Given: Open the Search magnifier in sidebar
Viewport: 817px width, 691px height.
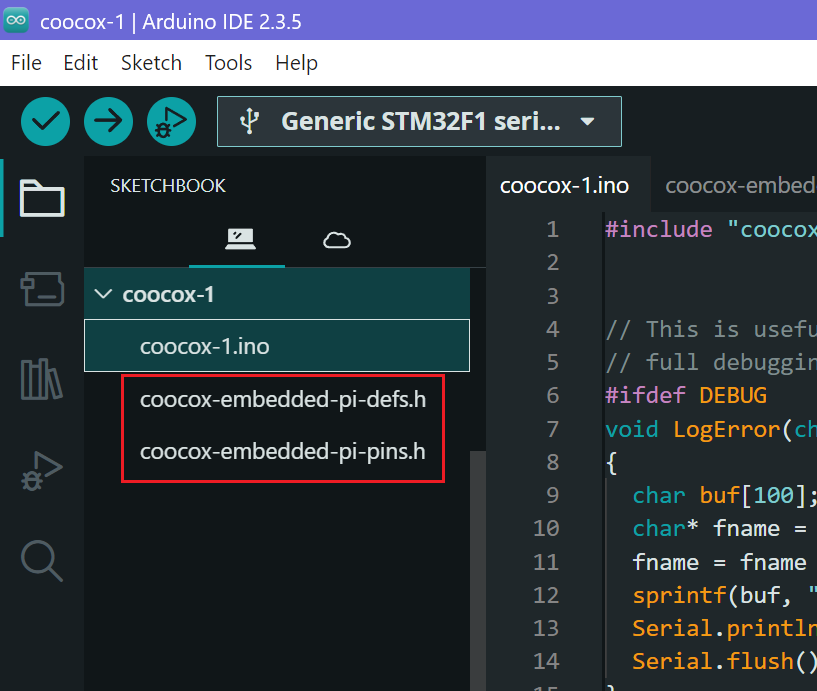Looking at the screenshot, I should coord(42,560).
